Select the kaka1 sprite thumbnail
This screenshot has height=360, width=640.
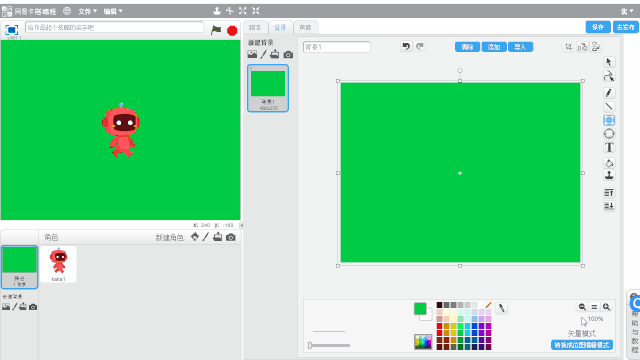(x=58, y=264)
